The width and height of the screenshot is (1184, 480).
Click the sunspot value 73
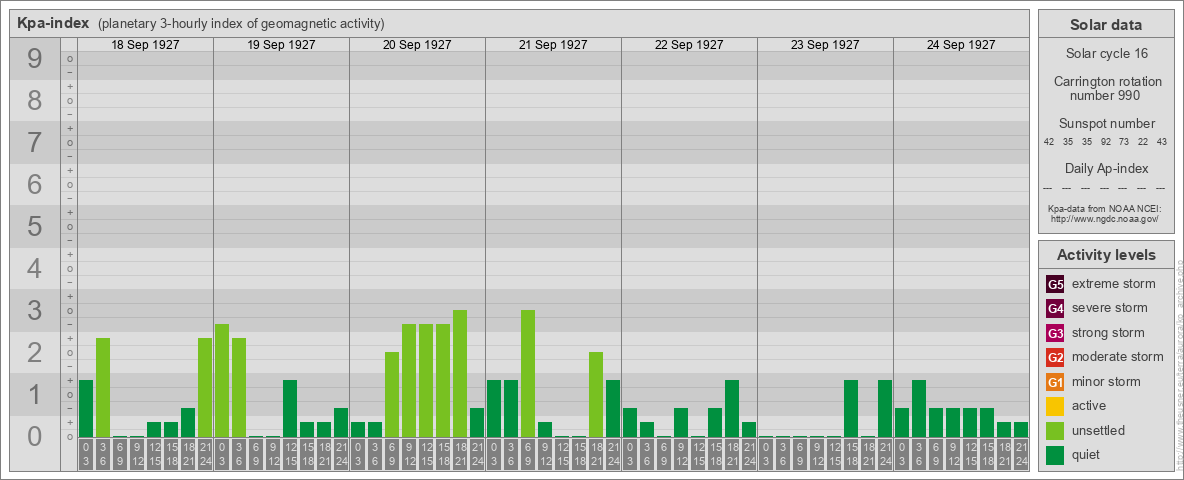(1124, 142)
